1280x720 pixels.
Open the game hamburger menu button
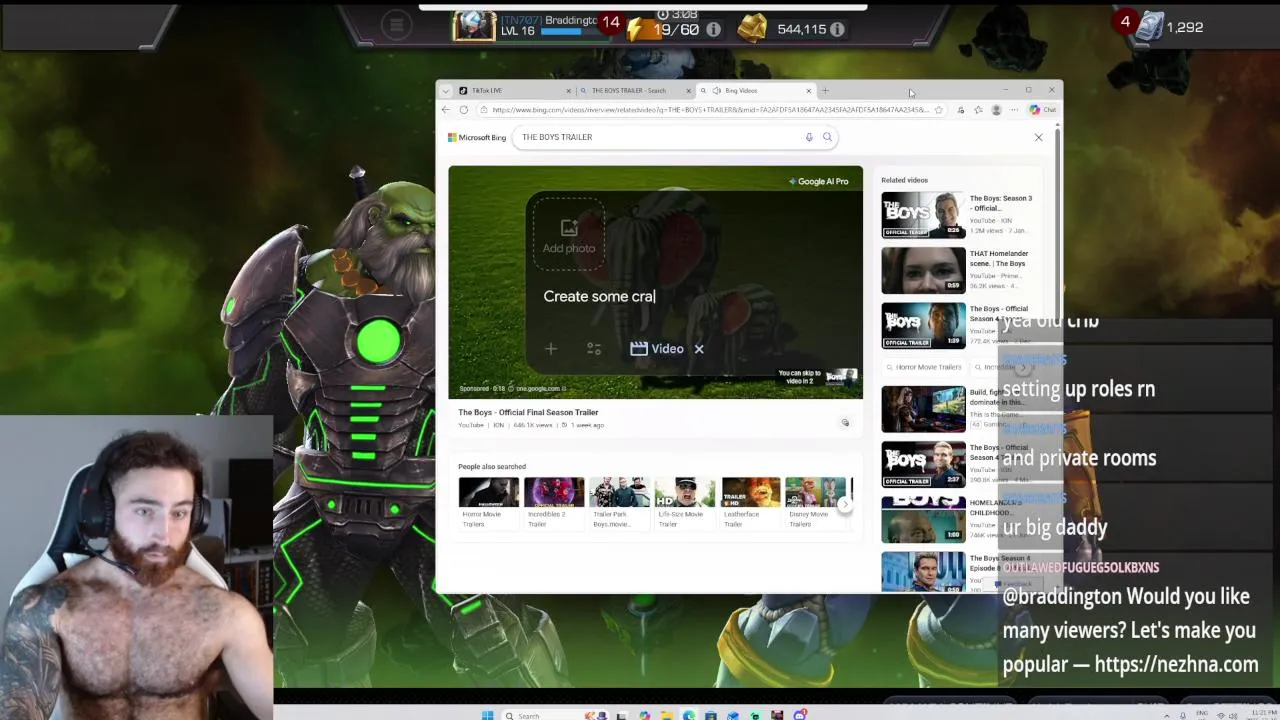click(x=397, y=26)
